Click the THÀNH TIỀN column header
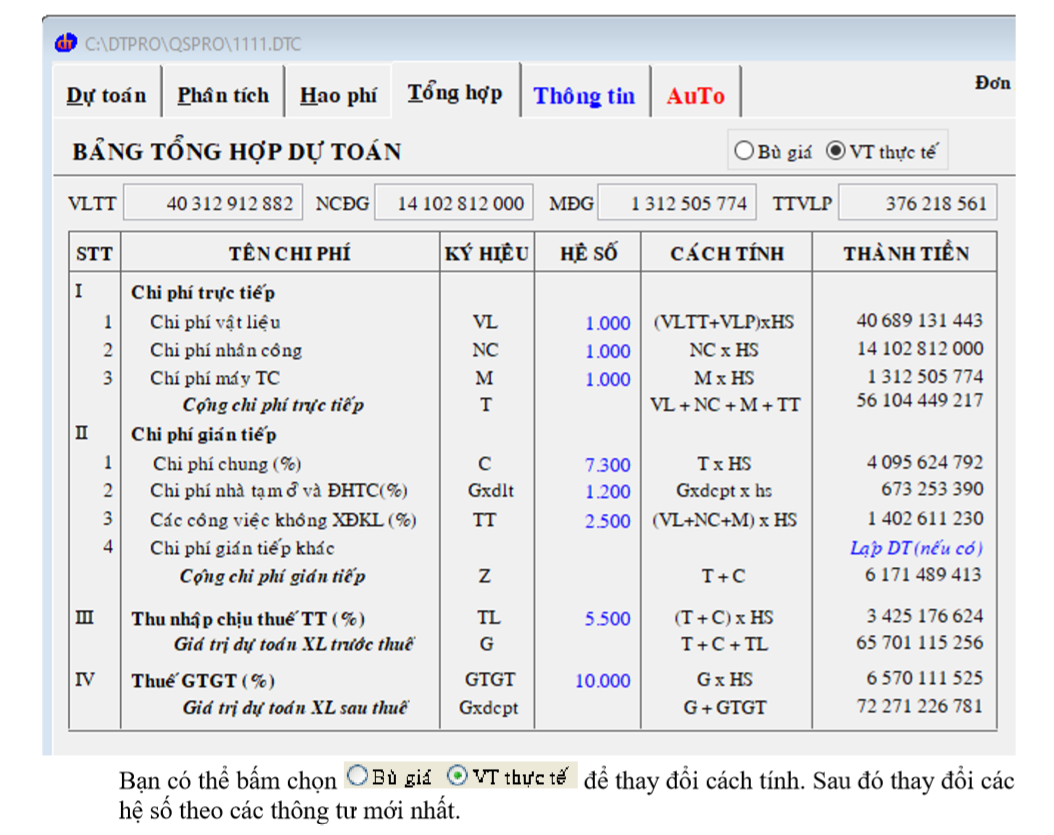 [x=905, y=254]
